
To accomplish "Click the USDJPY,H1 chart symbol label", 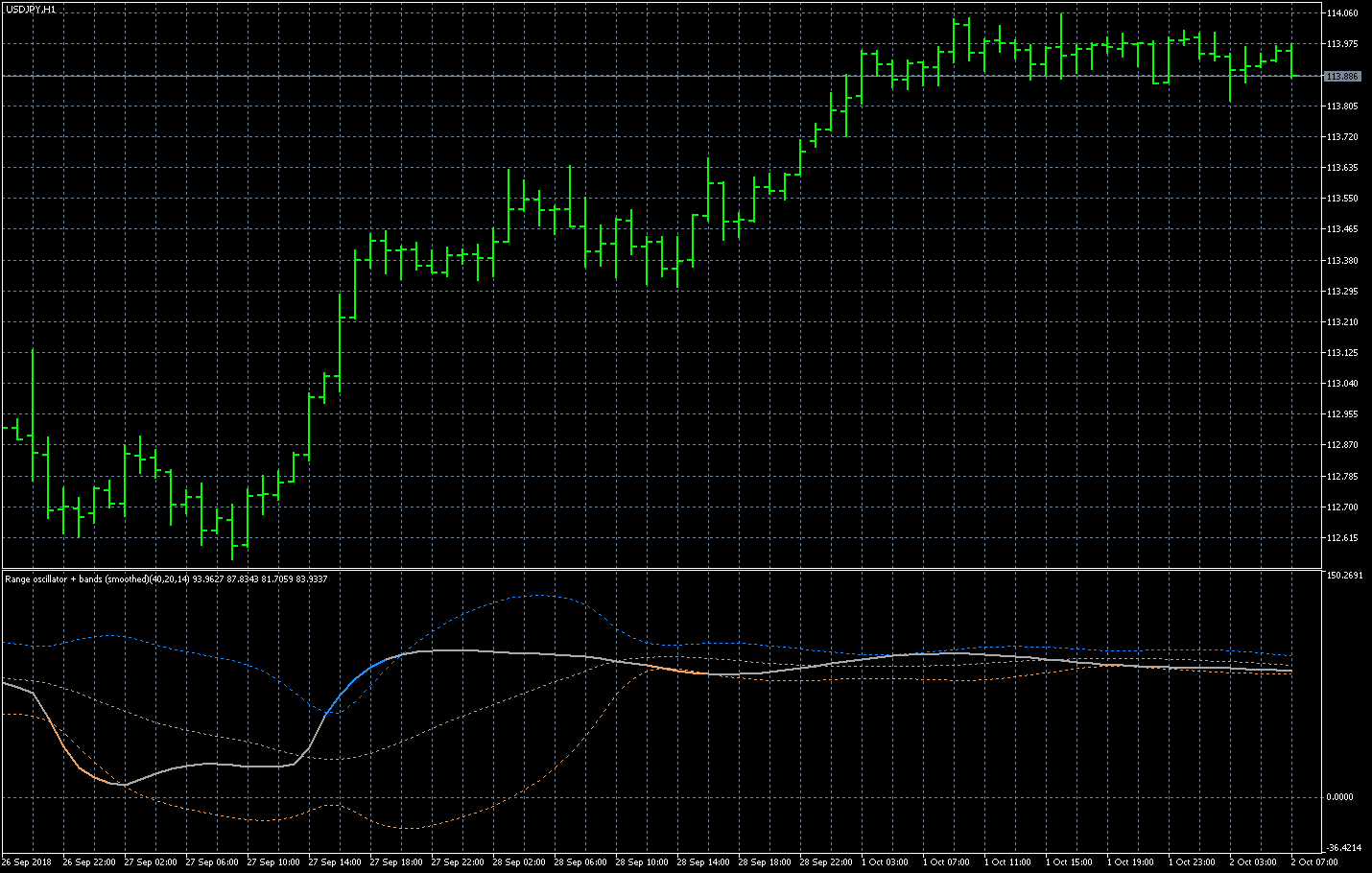I will pyautogui.click(x=31, y=9).
